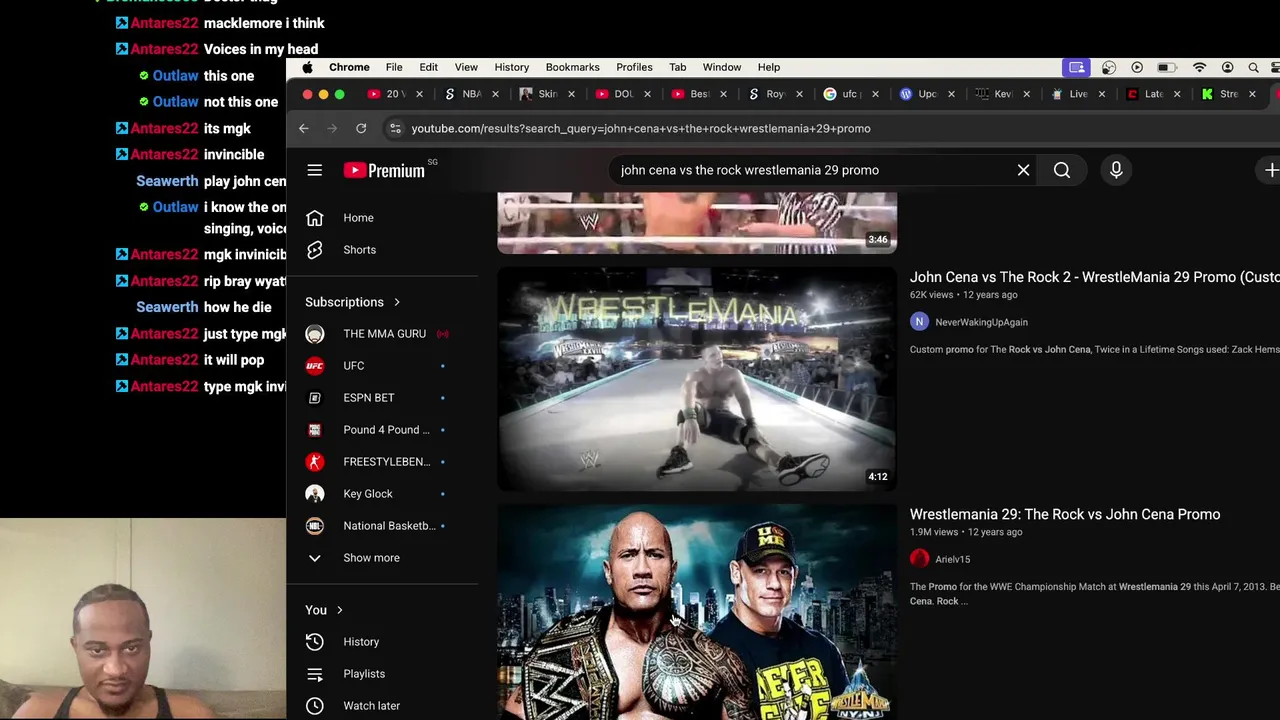Expand the You section chevron
The width and height of the screenshot is (1280, 720).
(x=339, y=610)
